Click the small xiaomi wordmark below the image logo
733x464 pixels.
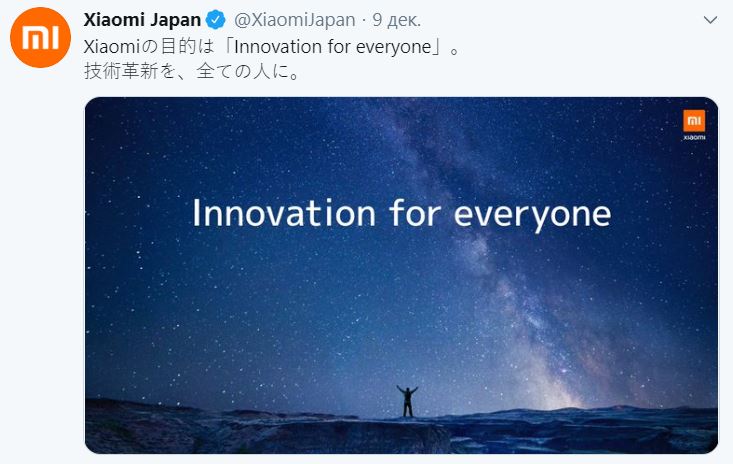click(694, 137)
